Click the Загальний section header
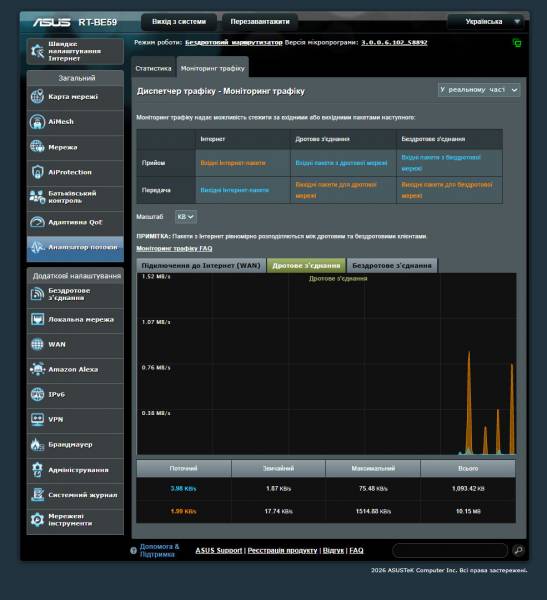The image size is (547, 600). [x=75, y=78]
